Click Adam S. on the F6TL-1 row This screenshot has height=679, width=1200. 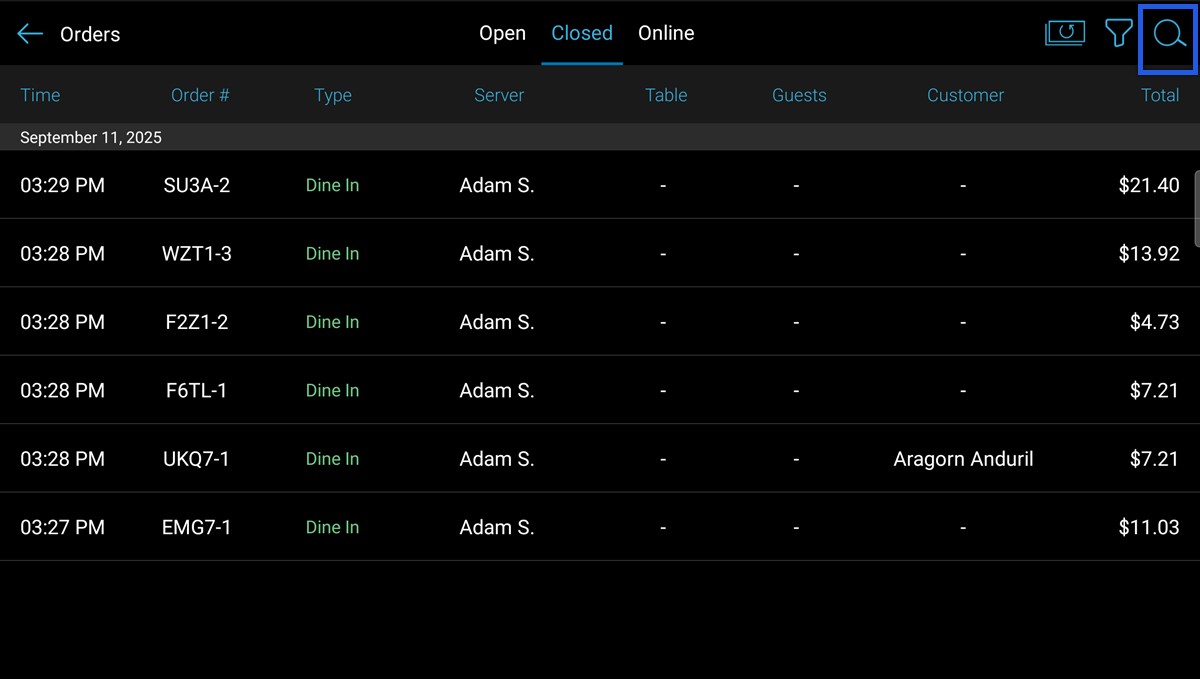[497, 390]
